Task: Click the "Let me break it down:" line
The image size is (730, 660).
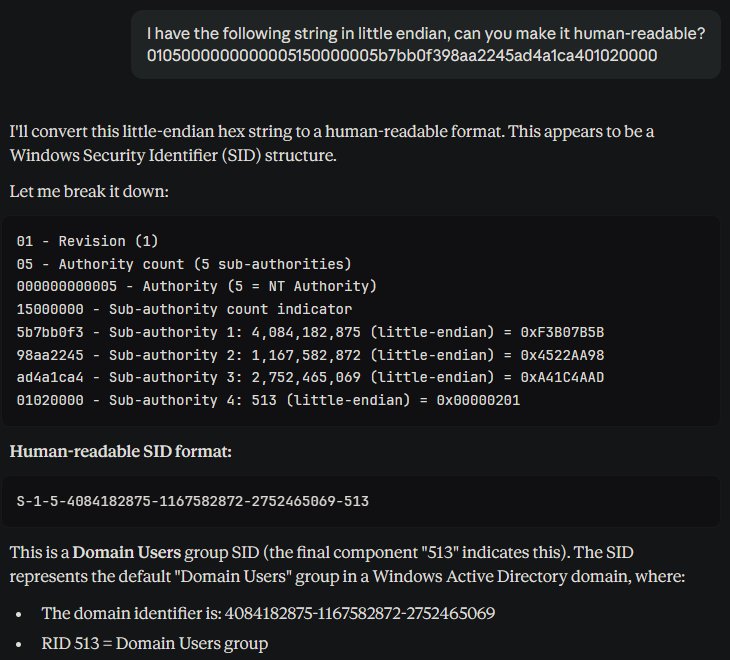Action: click(x=89, y=191)
